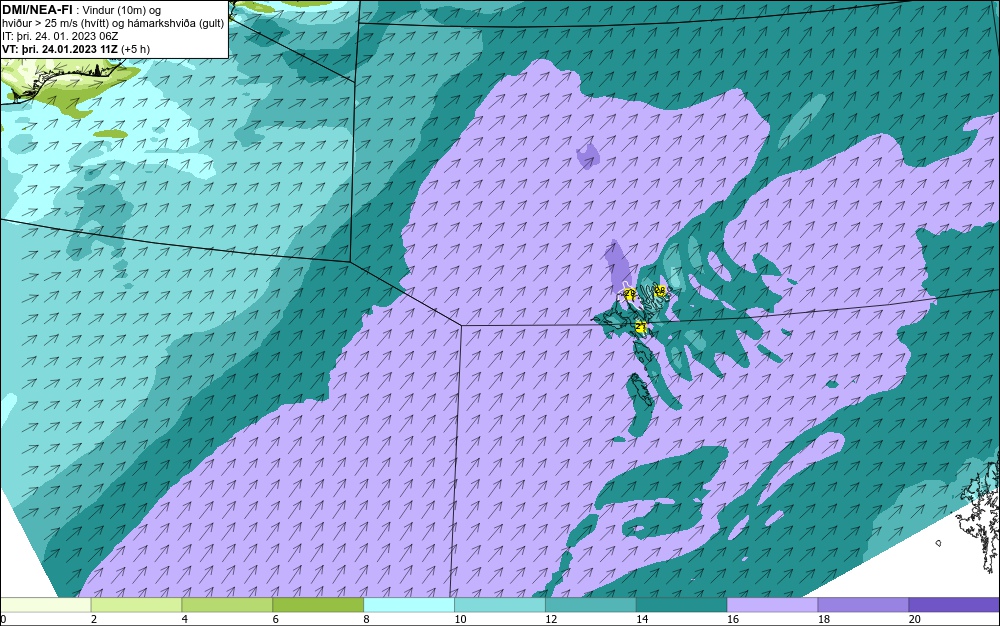
Task: Click the scale value '18' under the colorbar
Action: (x=823, y=619)
